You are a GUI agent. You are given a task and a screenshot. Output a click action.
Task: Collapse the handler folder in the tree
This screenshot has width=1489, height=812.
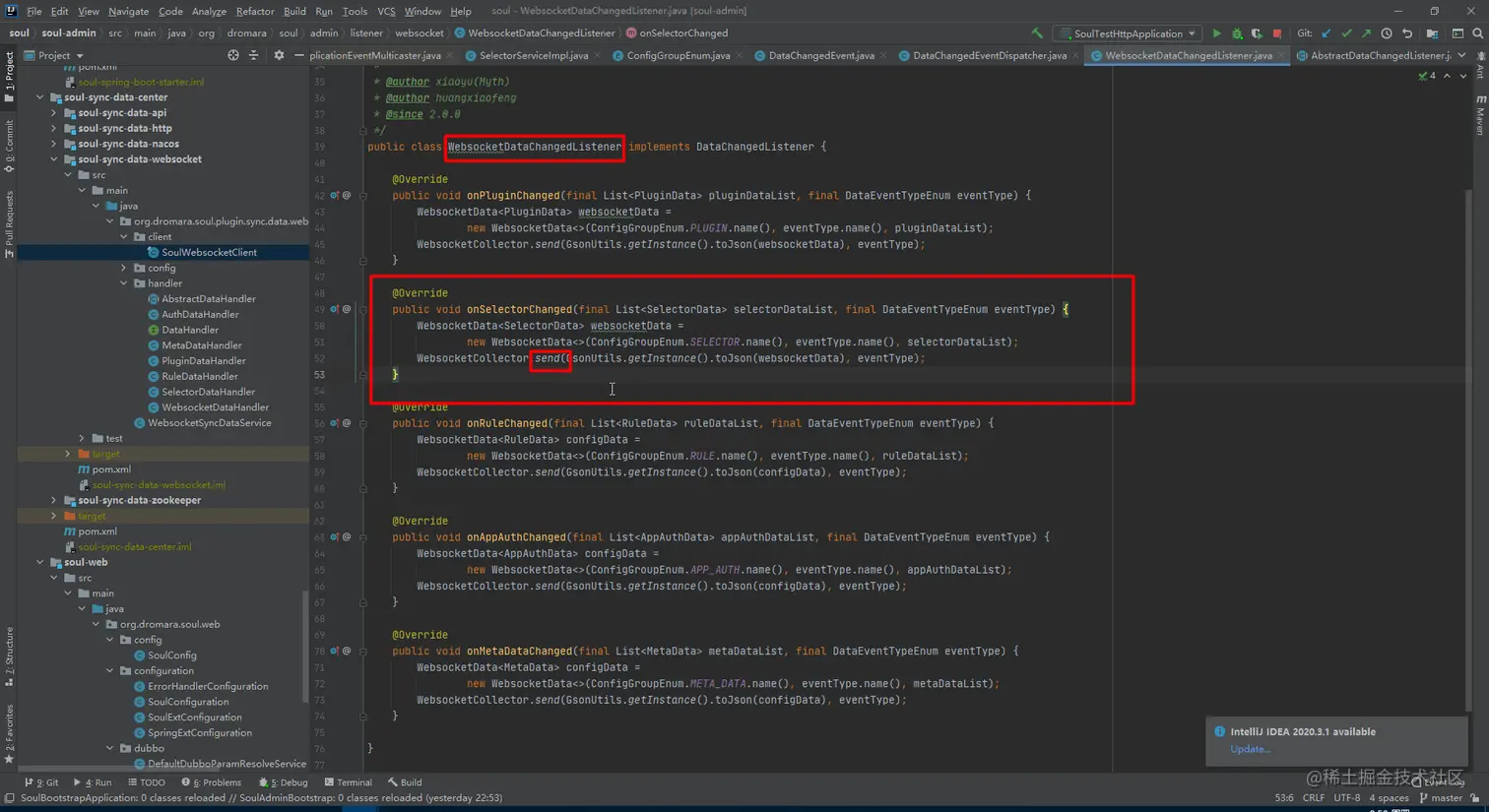click(124, 283)
